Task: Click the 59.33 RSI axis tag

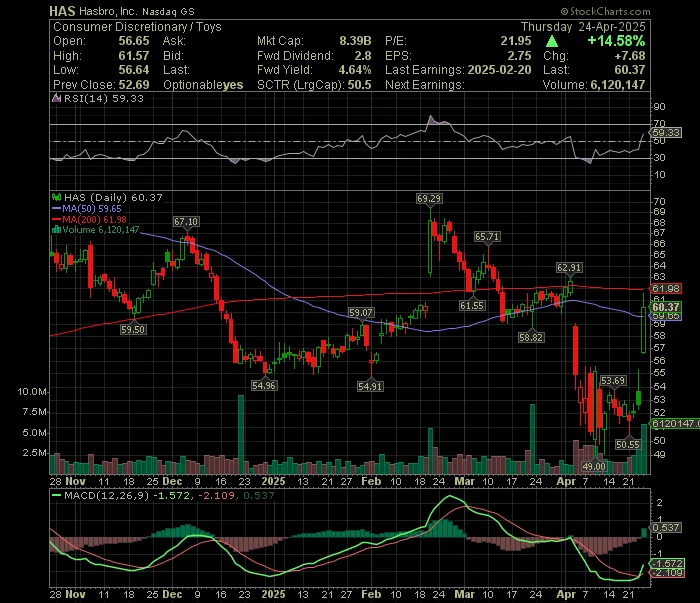Action: (666, 133)
